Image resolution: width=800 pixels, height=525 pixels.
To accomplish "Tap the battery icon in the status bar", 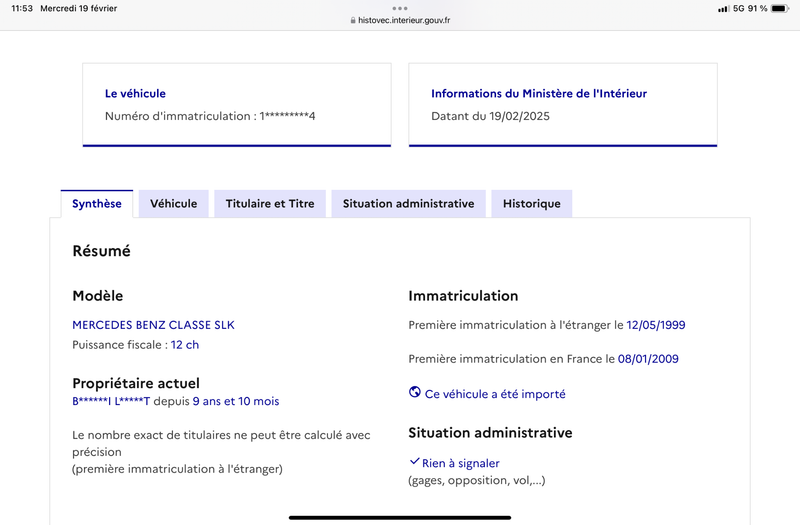I will (780, 8).
